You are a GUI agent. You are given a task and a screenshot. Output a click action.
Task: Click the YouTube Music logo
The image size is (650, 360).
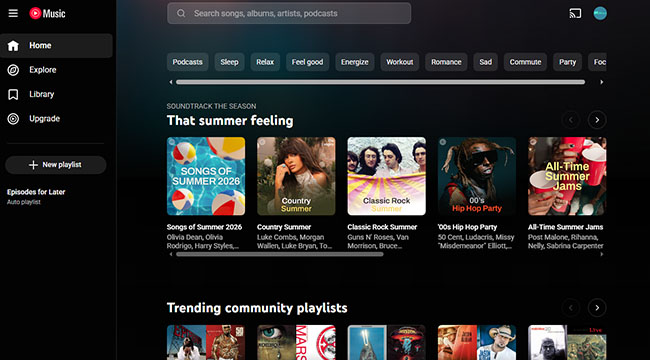(47, 13)
